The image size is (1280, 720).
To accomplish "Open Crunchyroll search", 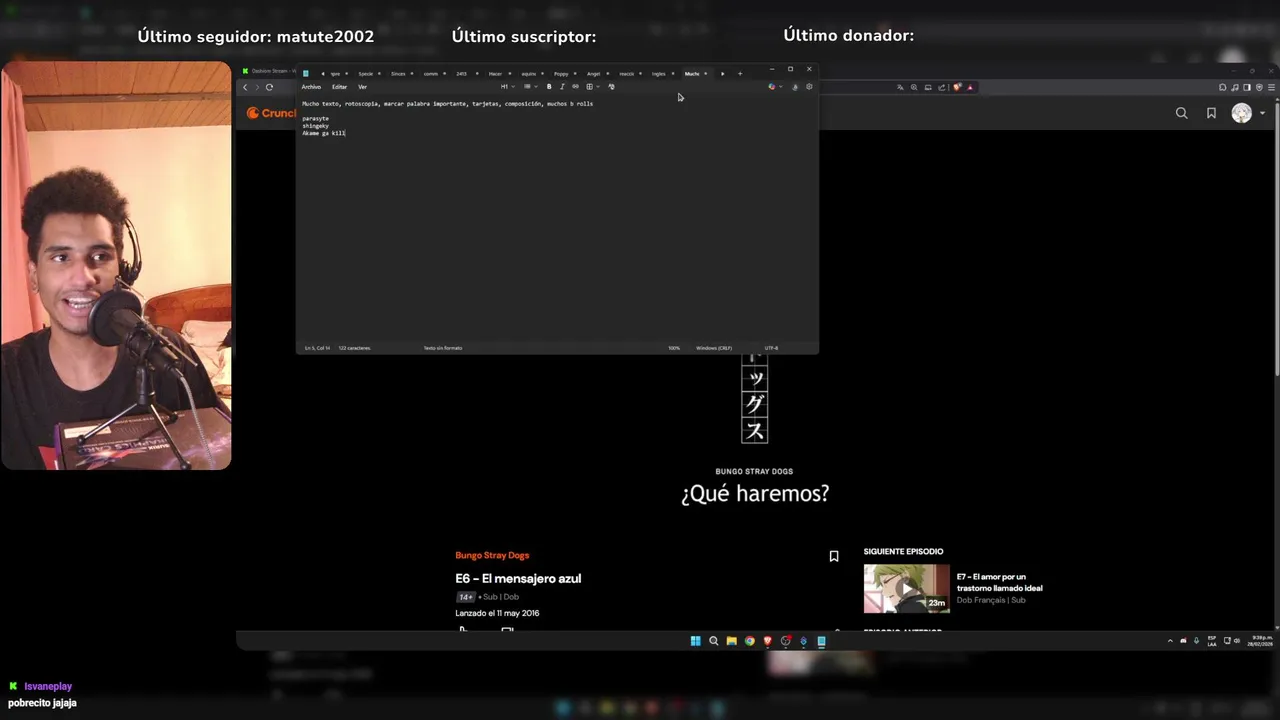I will [x=1182, y=113].
